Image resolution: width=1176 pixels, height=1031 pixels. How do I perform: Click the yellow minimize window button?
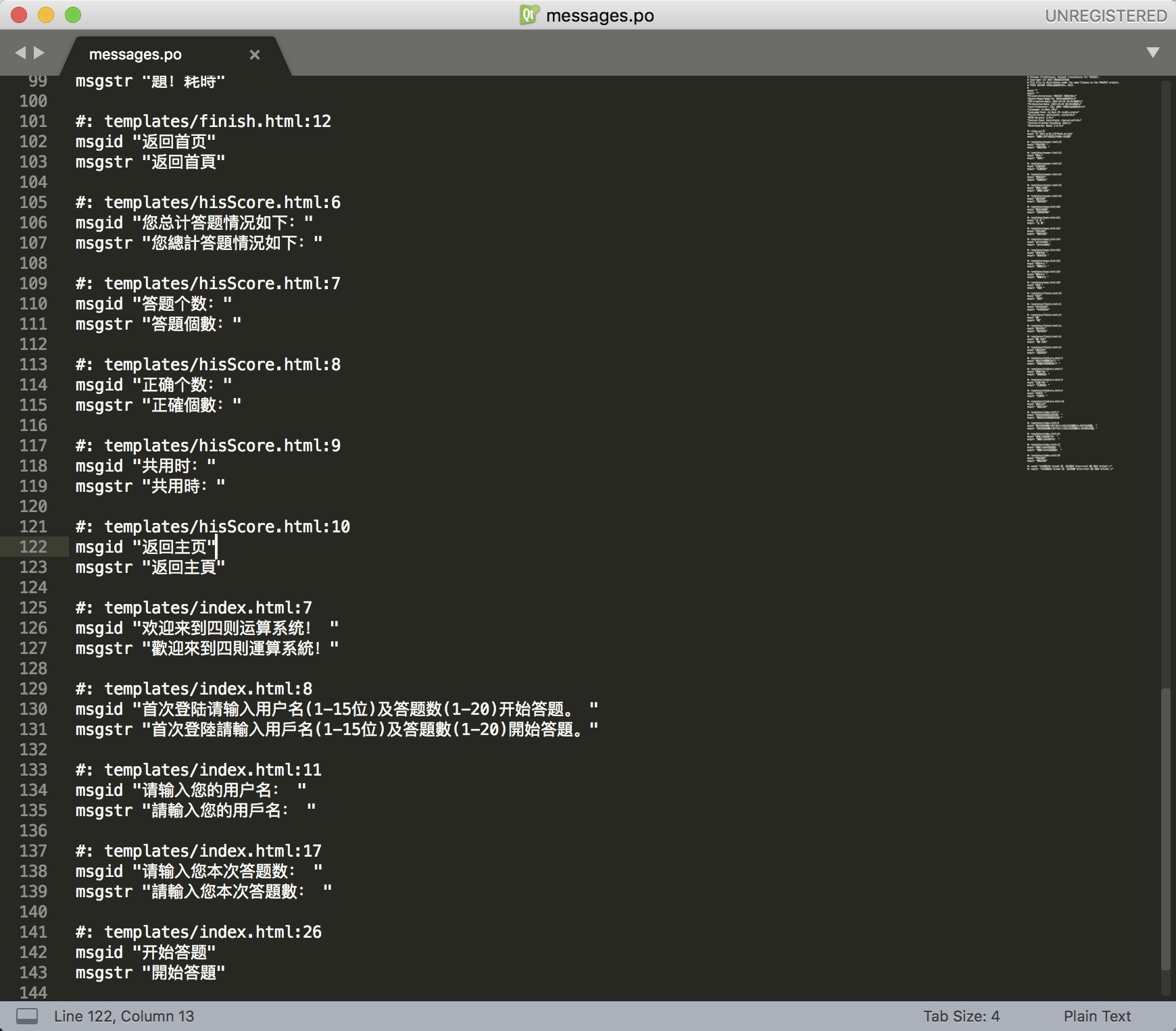46,15
